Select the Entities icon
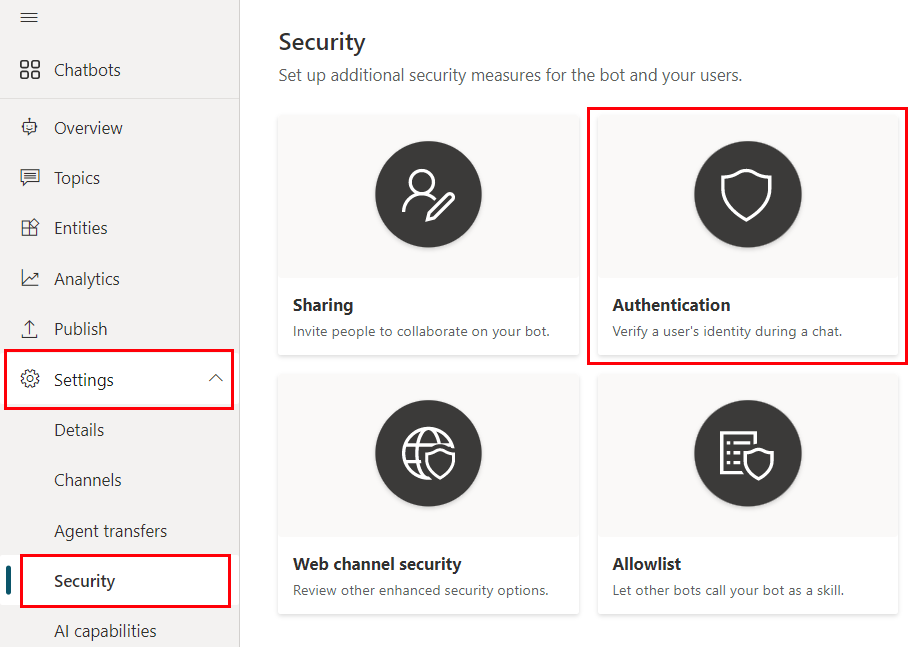The height and width of the screenshot is (647, 911). (28, 228)
